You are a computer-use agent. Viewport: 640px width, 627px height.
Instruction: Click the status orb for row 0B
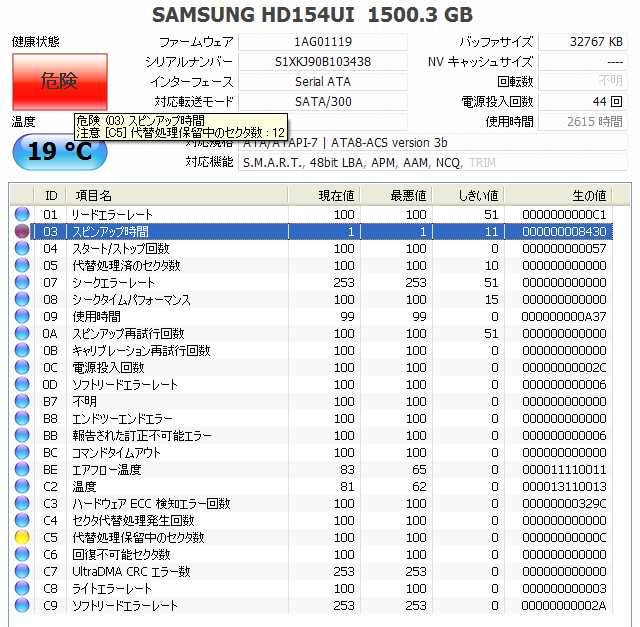click(22, 351)
